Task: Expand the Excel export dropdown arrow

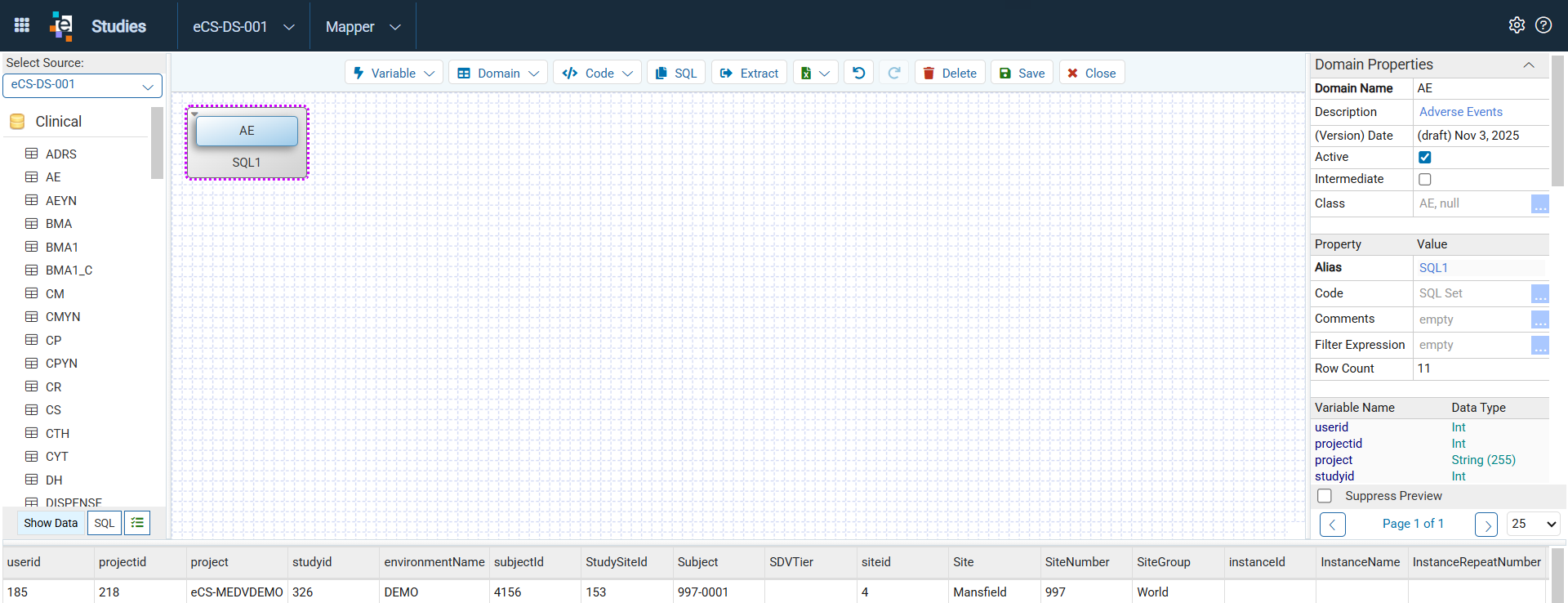Action: (825, 74)
